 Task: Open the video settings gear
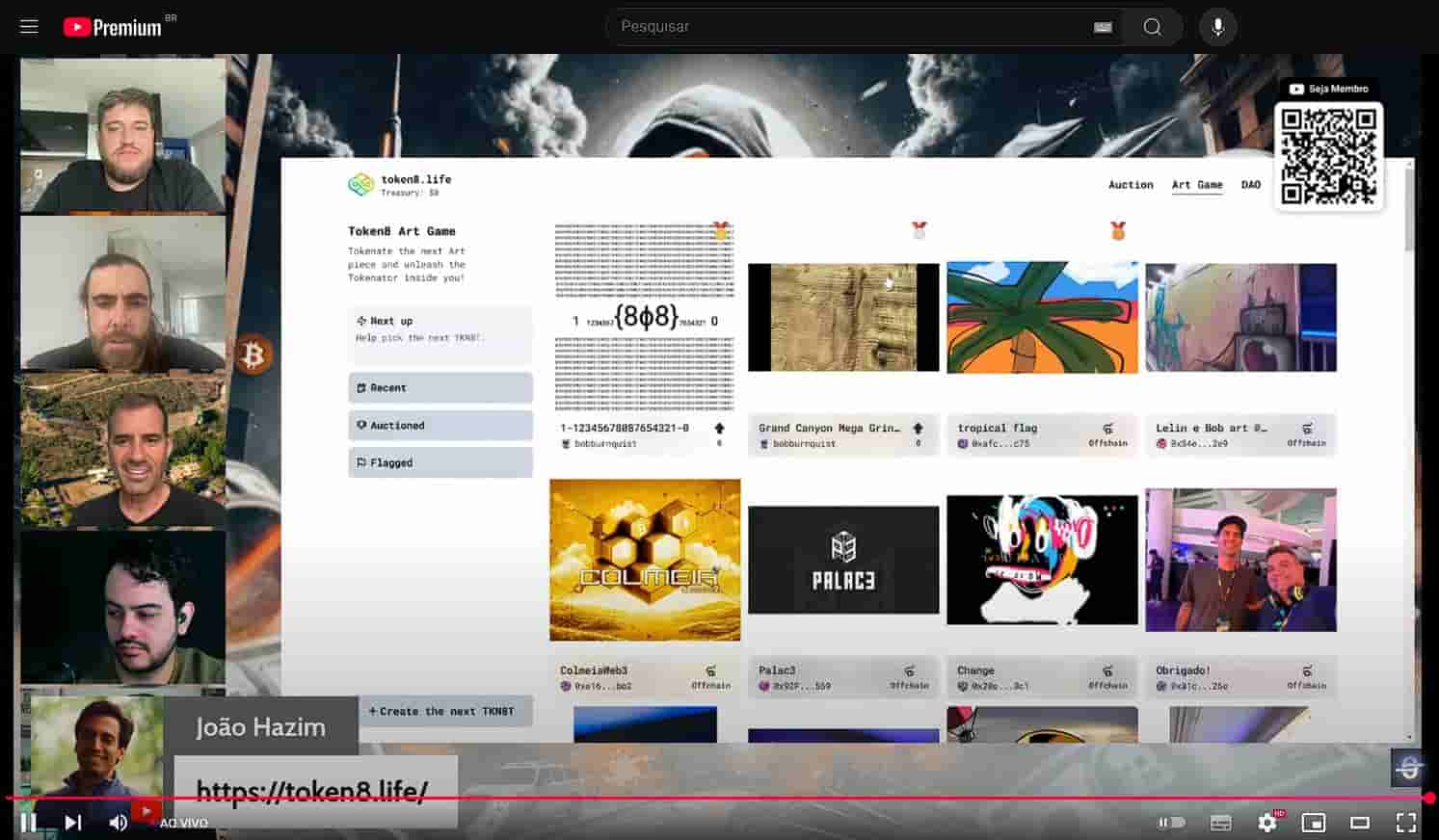(x=1267, y=823)
